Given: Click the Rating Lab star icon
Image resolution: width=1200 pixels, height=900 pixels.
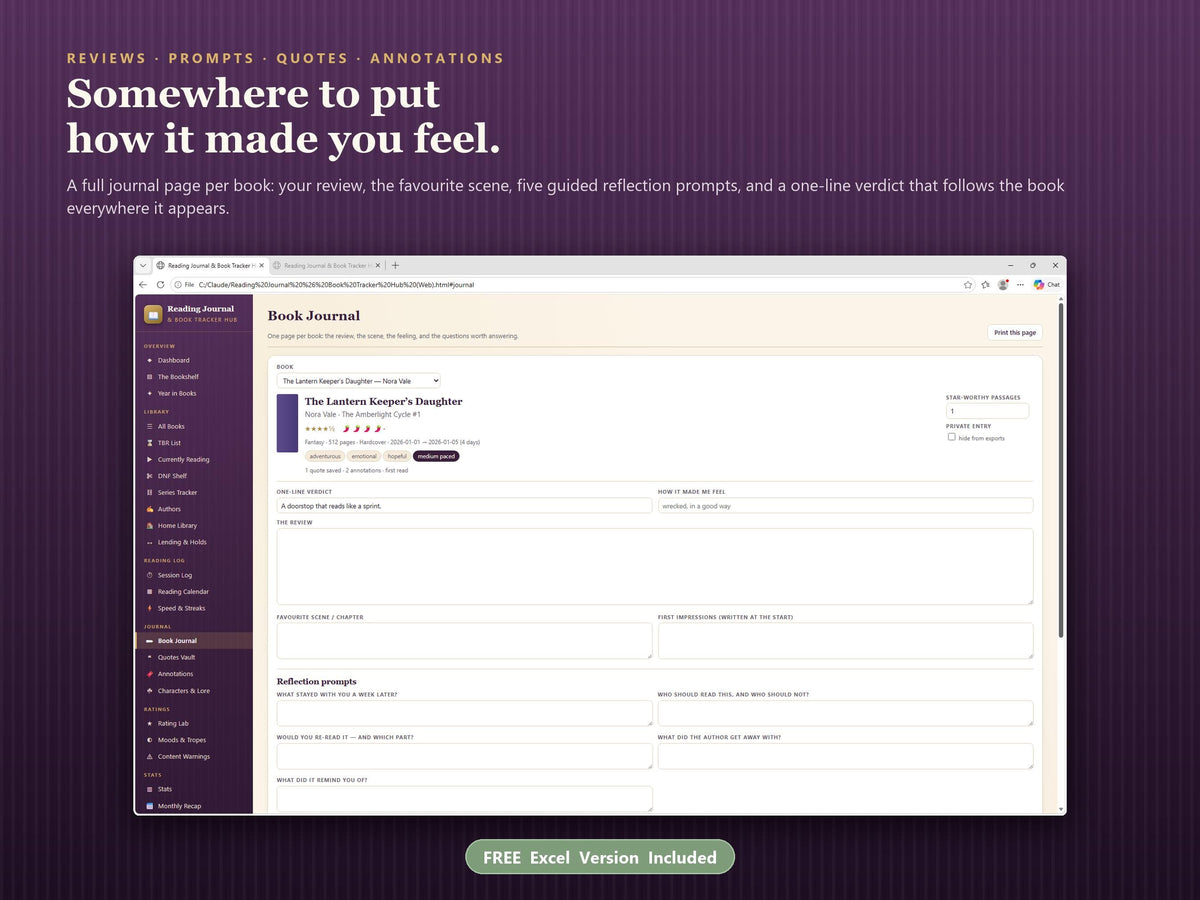Looking at the screenshot, I should click(150, 723).
